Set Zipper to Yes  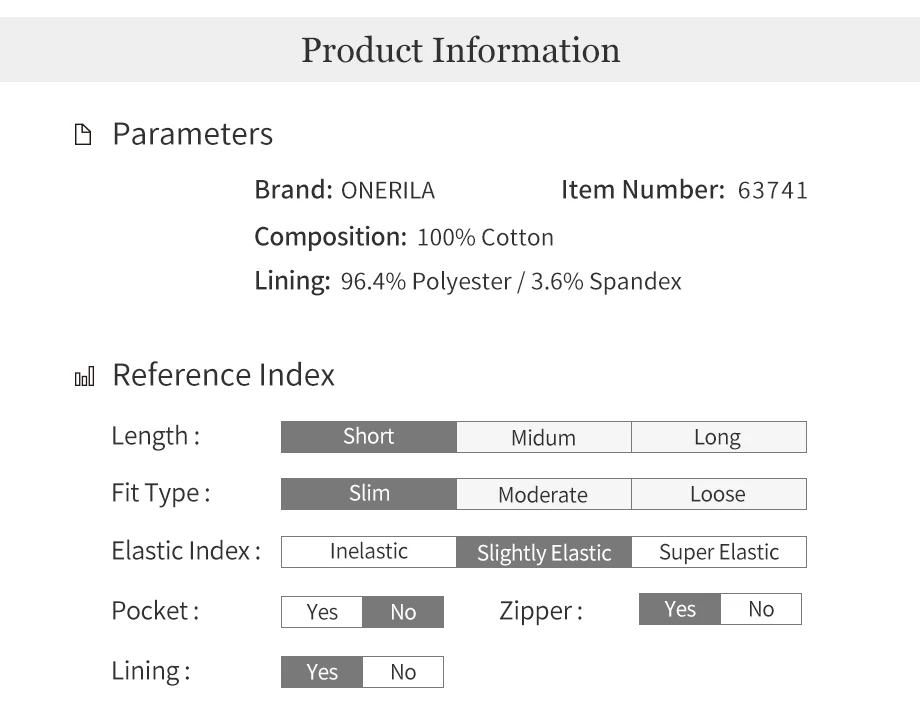click(679, 609)
